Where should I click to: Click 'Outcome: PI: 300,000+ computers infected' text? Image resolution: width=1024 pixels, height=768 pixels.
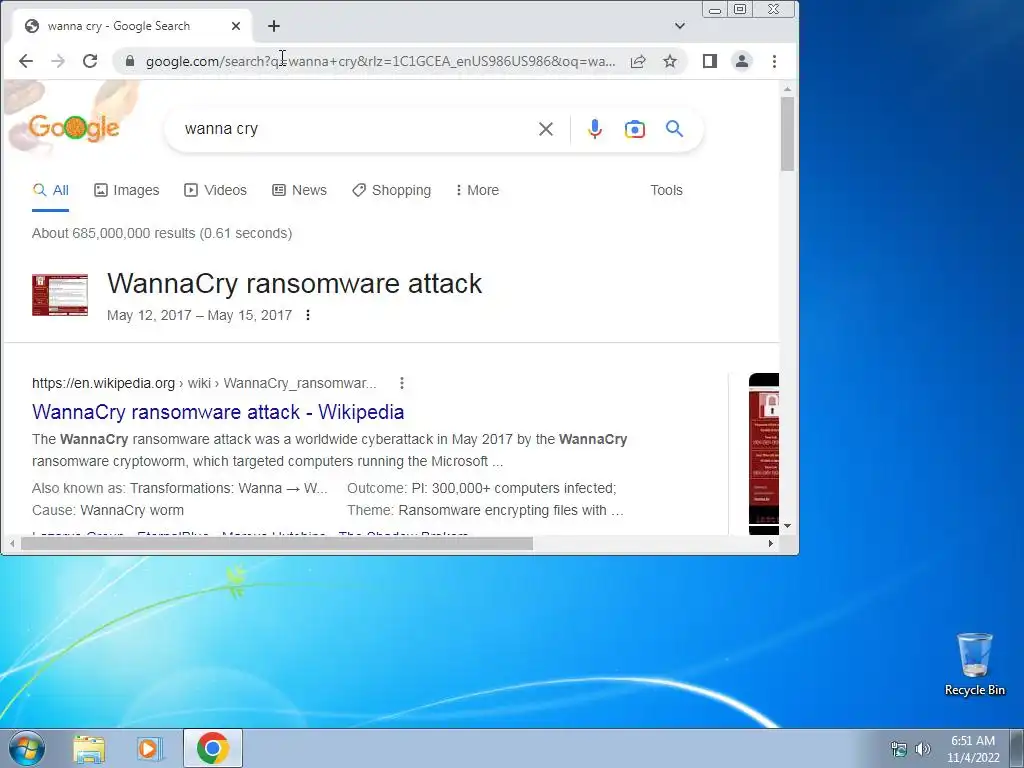(481, 488)
